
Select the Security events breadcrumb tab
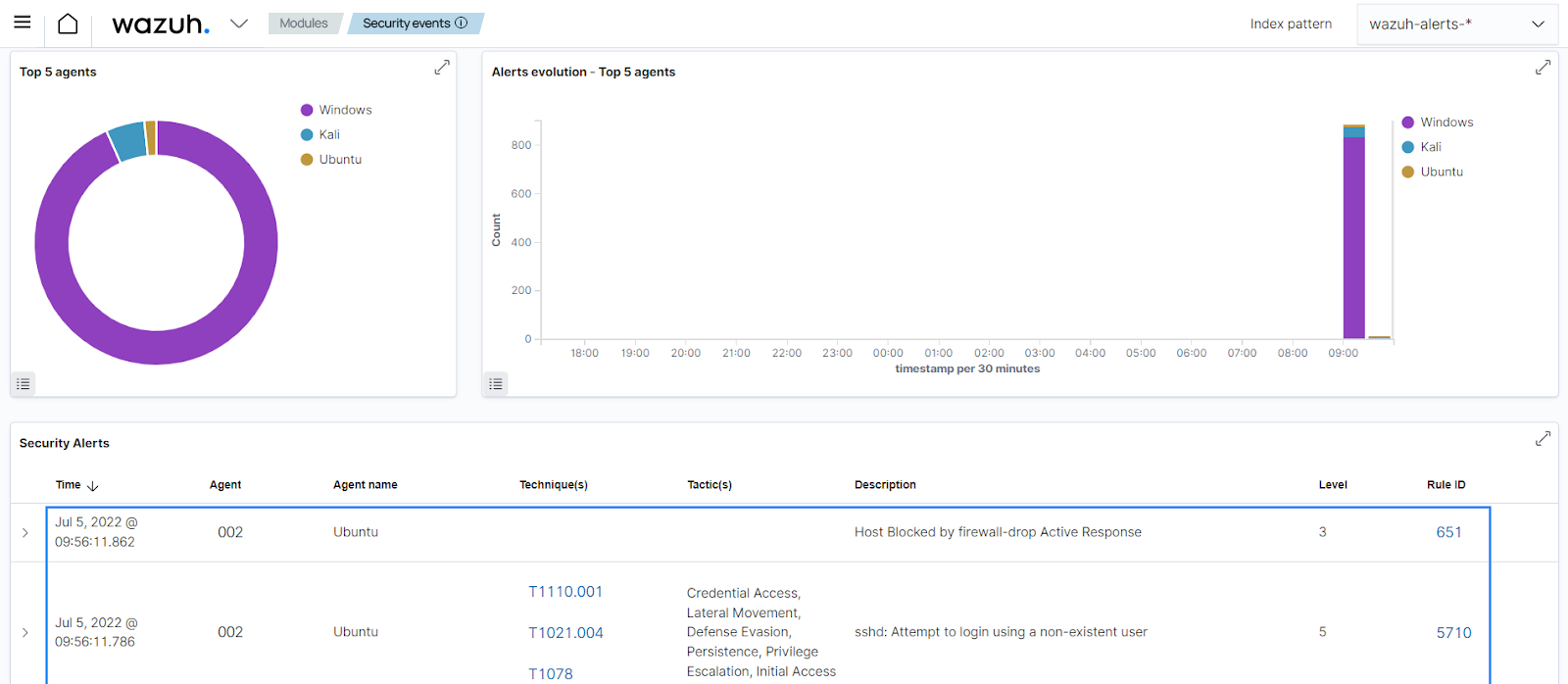point(406,24)
